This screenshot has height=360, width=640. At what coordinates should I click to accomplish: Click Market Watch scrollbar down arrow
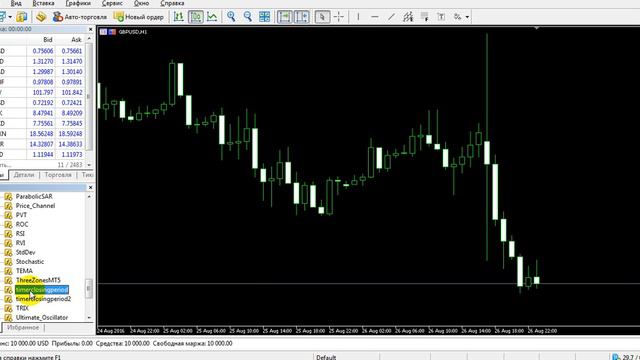89,165
